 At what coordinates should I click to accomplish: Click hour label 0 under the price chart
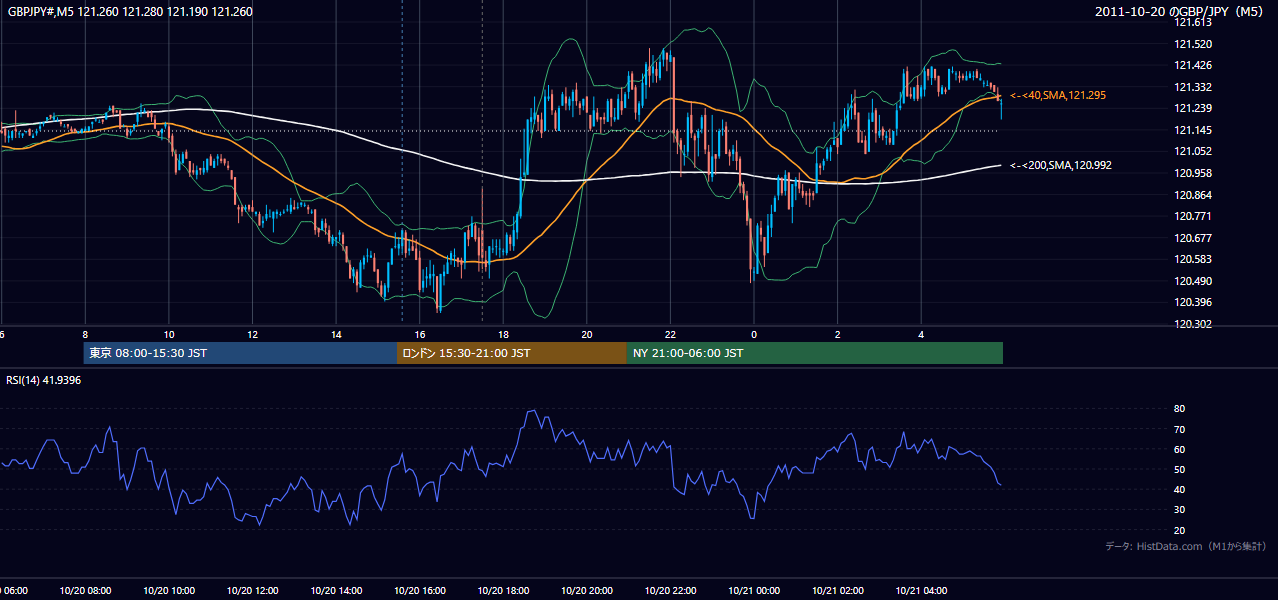pyautogui.click(x=754, y=335)
